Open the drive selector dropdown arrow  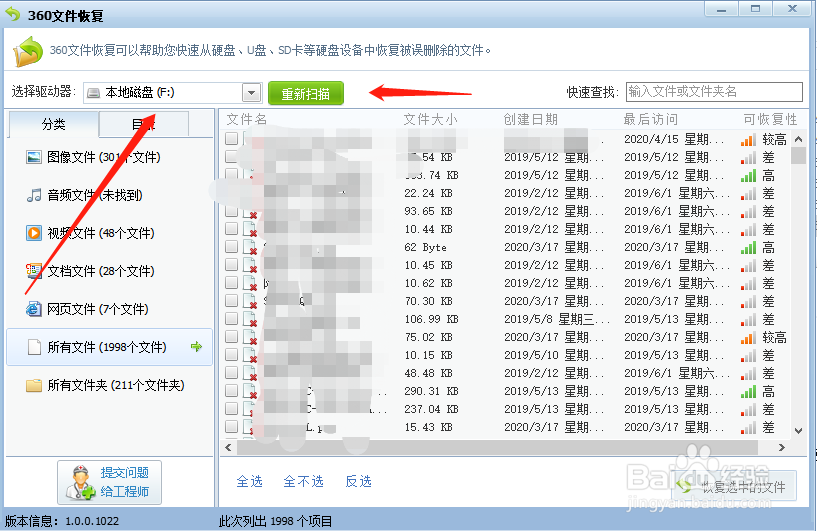[x=252, y=93]
